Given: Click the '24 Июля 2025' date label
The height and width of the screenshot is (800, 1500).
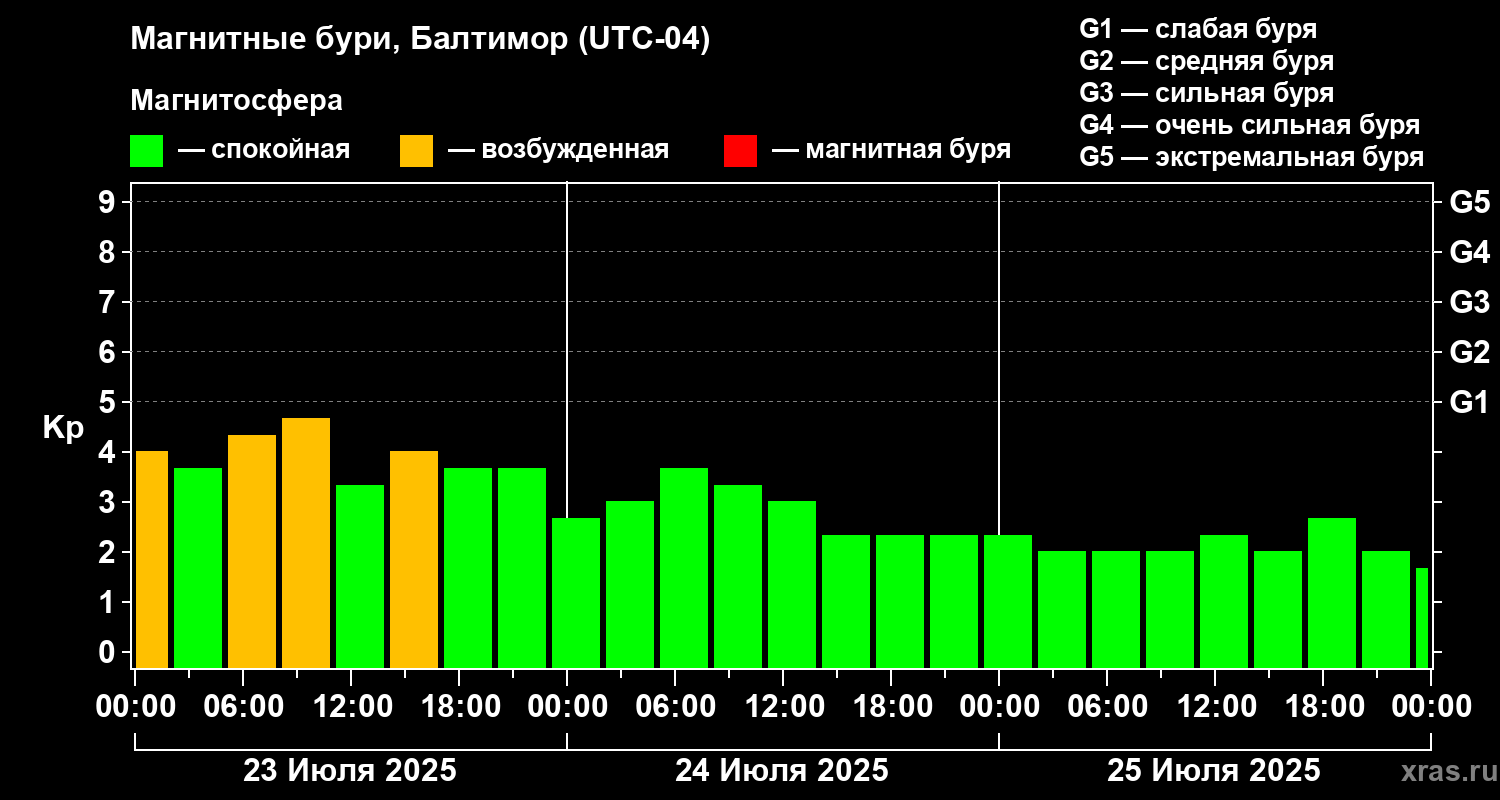Looking at the screenshot, I should pos(782,771).
